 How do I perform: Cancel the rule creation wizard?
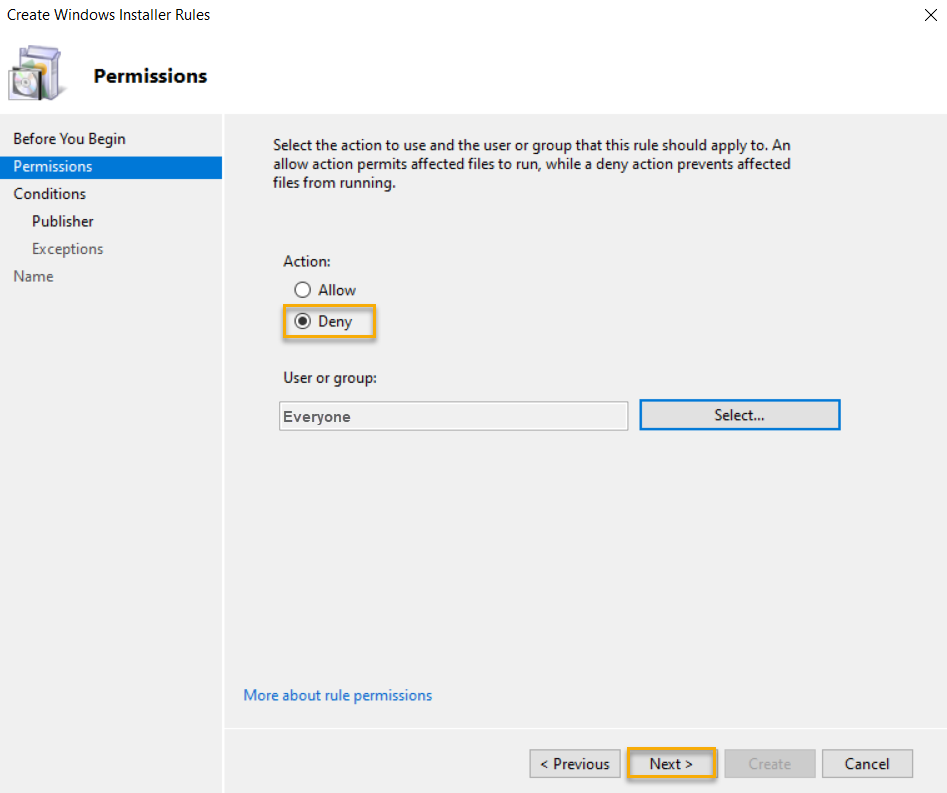867,763
